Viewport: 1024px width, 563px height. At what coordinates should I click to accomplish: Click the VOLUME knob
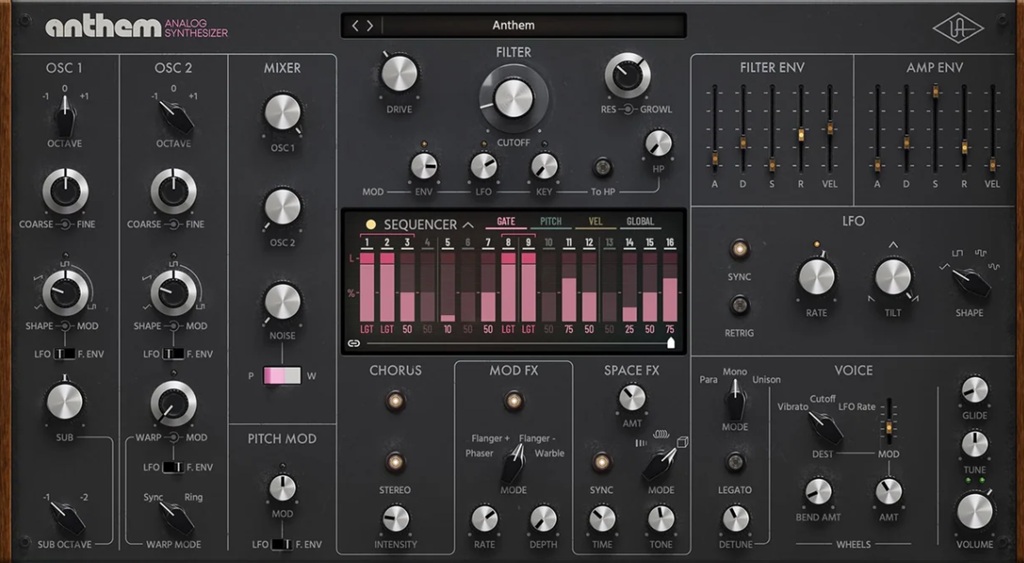point(974,511)
